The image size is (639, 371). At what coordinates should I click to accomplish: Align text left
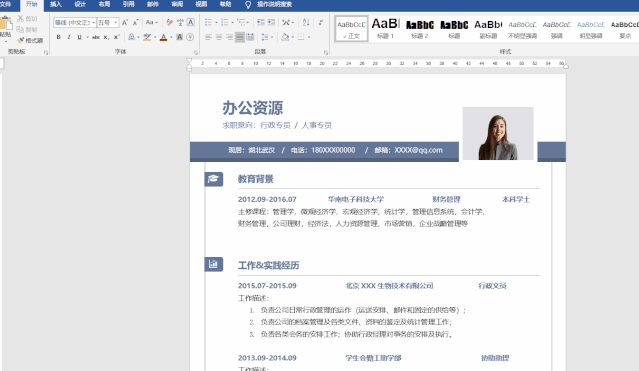(x=208, y=37)
